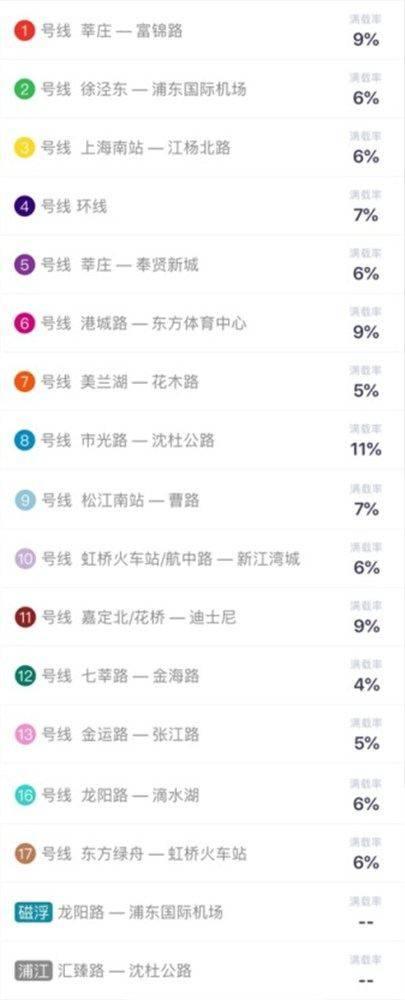Click the red Line 1 circle icon
405x1000 pixels.
[24, 31]
